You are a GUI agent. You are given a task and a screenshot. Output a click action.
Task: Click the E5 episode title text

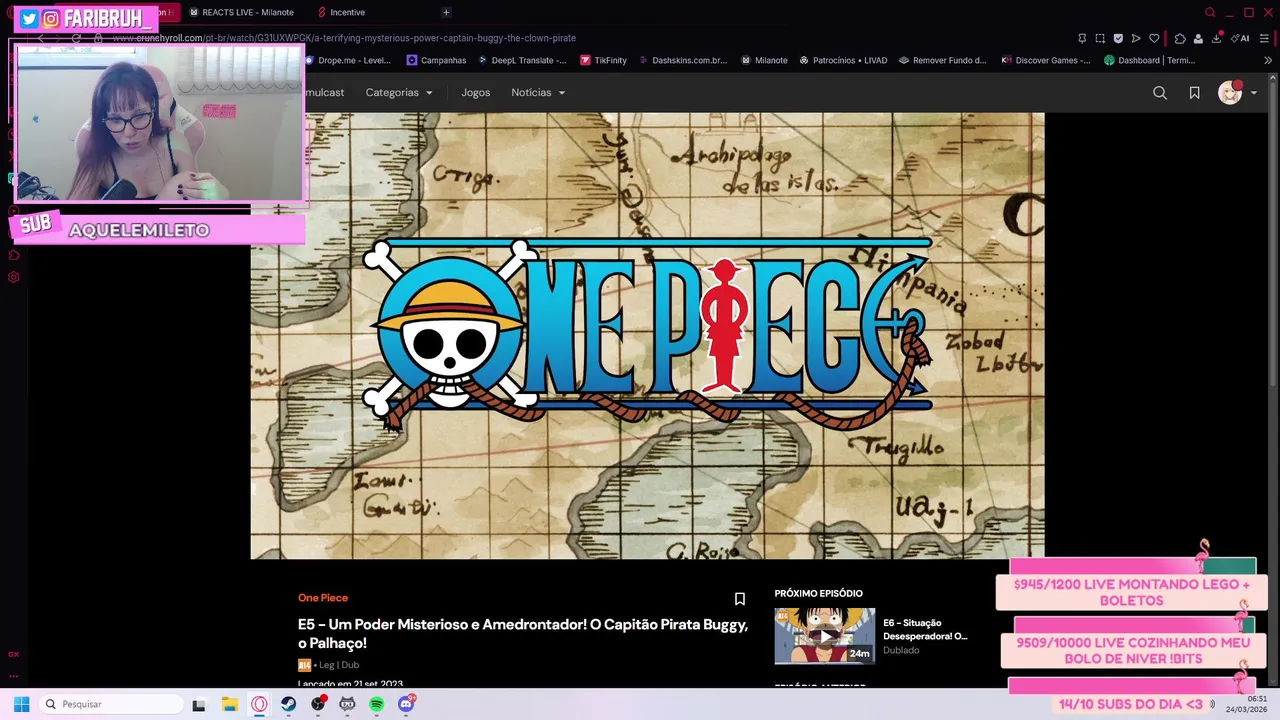tap(523, 633)
